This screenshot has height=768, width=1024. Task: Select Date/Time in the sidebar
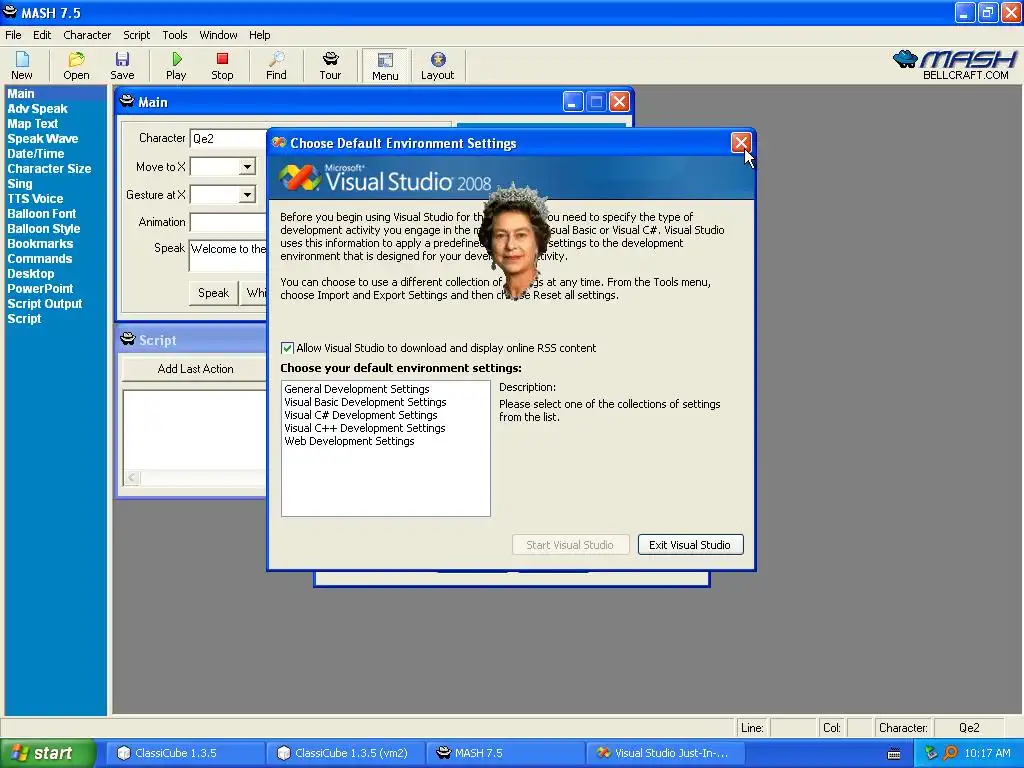point(35,153)
